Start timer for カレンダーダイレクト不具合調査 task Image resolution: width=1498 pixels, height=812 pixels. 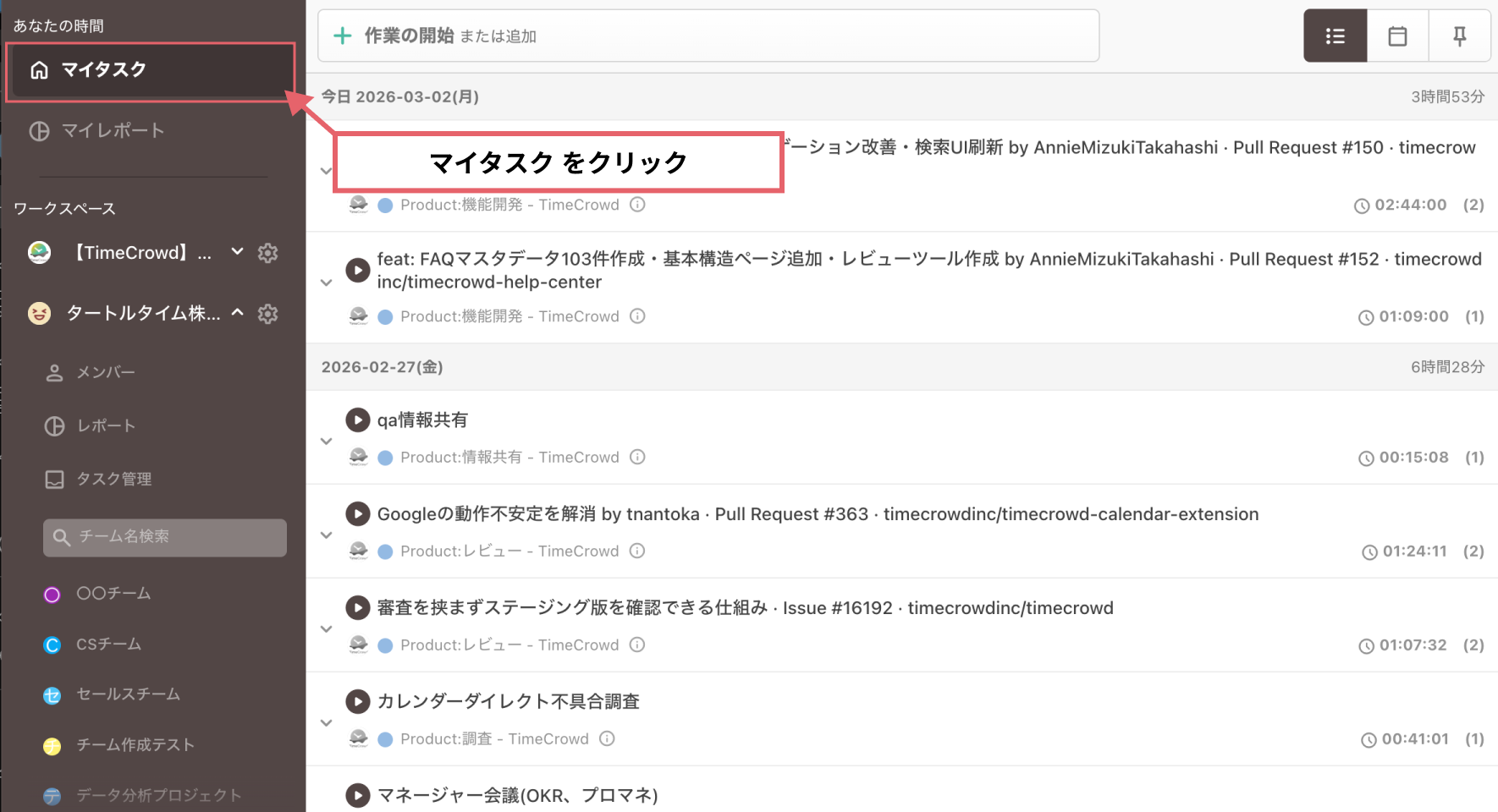tap(358, 701)
